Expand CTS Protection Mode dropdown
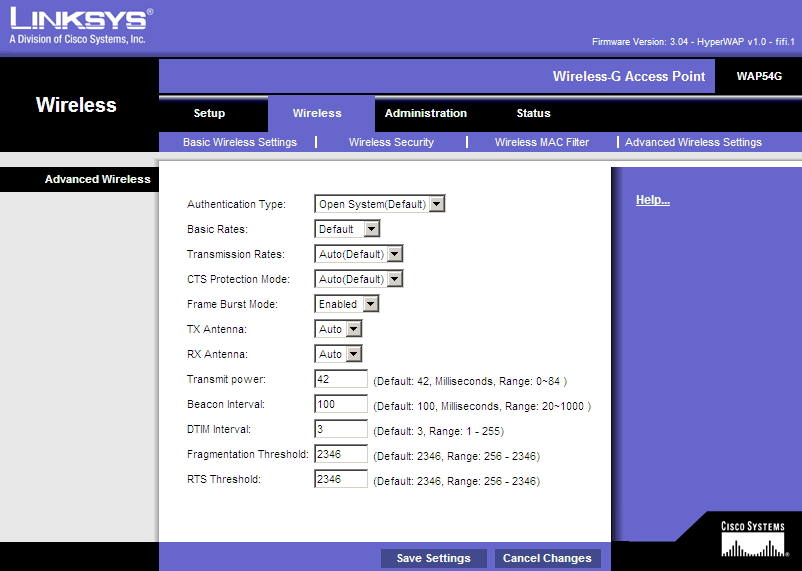This screenshot has width=802, height=571. pyautogui.click(x=359, y=279)
